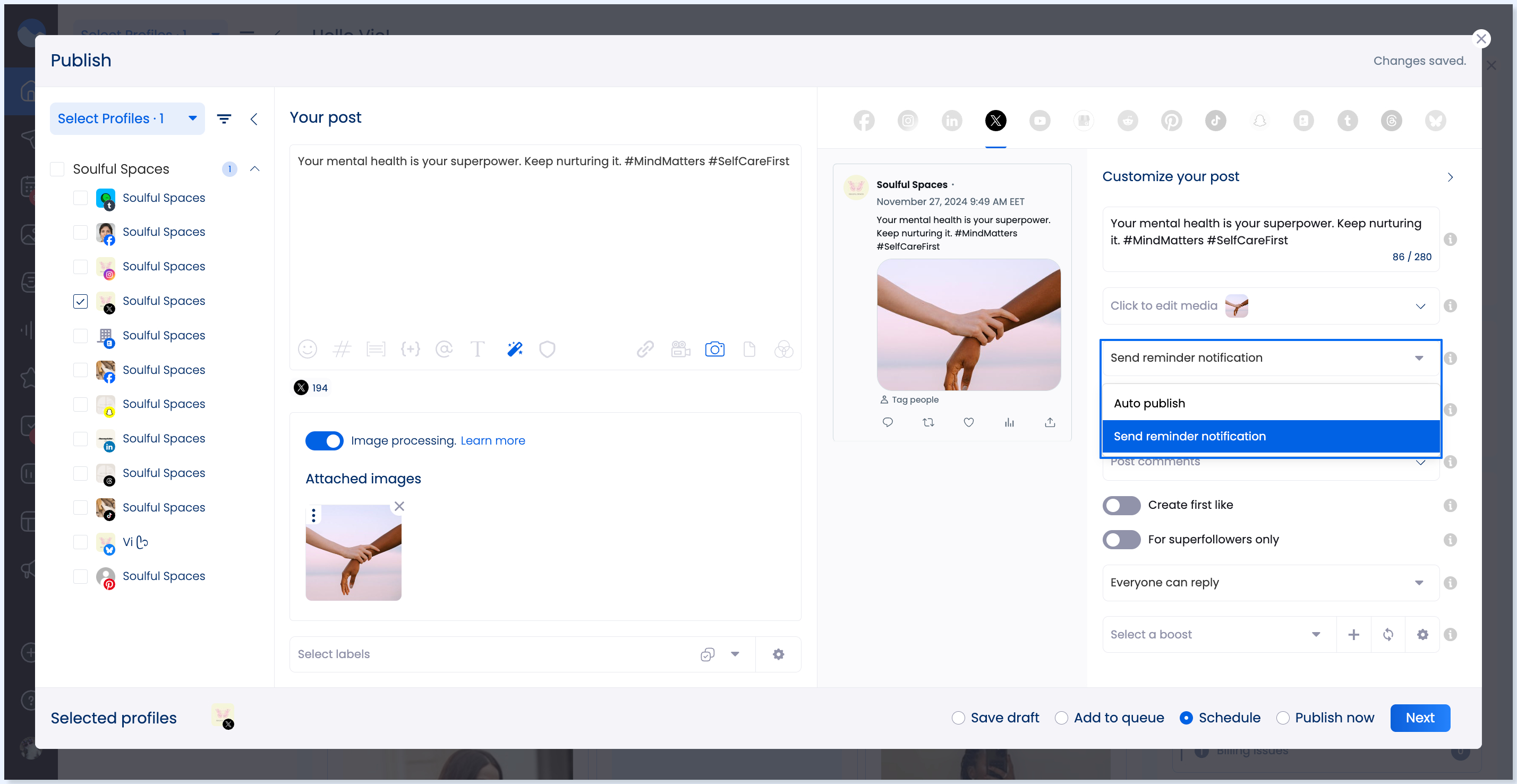This screenshot has width=1517, height=784.
Task: Open the design circles icon in editor toolbar
Action: pos(783,350)
